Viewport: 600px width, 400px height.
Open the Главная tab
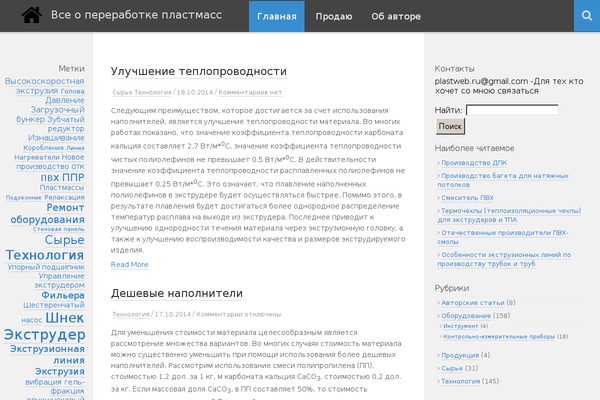pos(277,16)
